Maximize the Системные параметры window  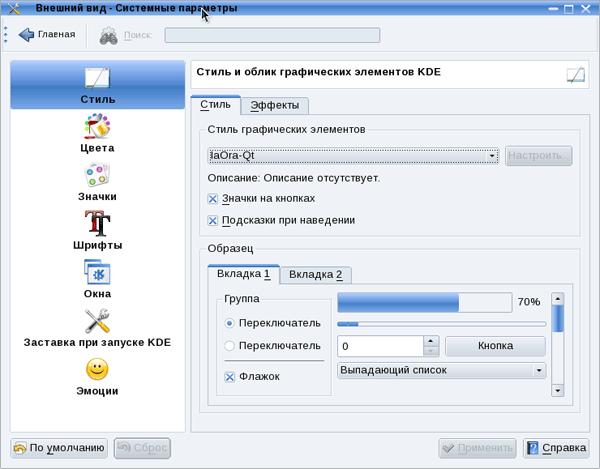(x=569, y=8)
